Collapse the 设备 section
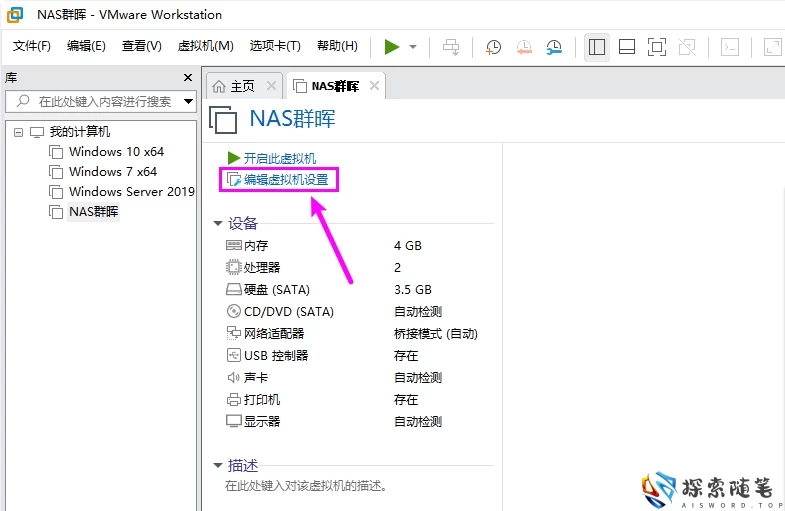The height and width of the screenshot is (511, 785). 218,223
